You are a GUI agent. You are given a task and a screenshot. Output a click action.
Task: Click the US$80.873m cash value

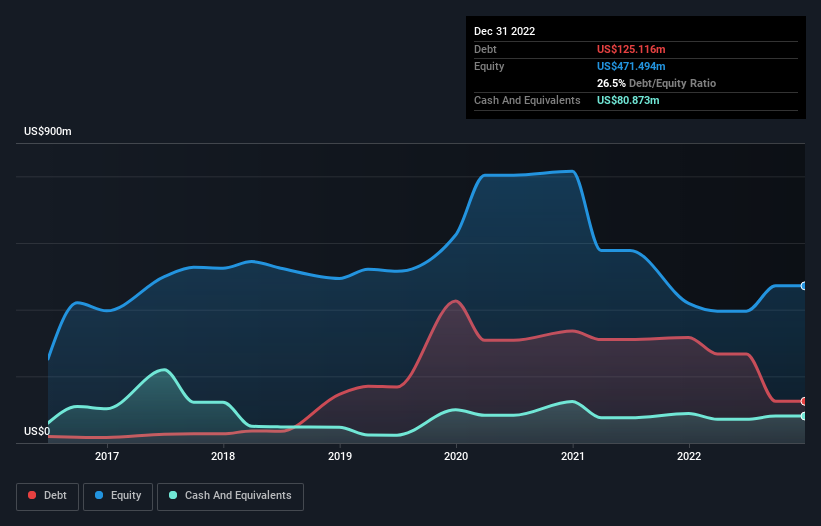(x=628, y=100)
